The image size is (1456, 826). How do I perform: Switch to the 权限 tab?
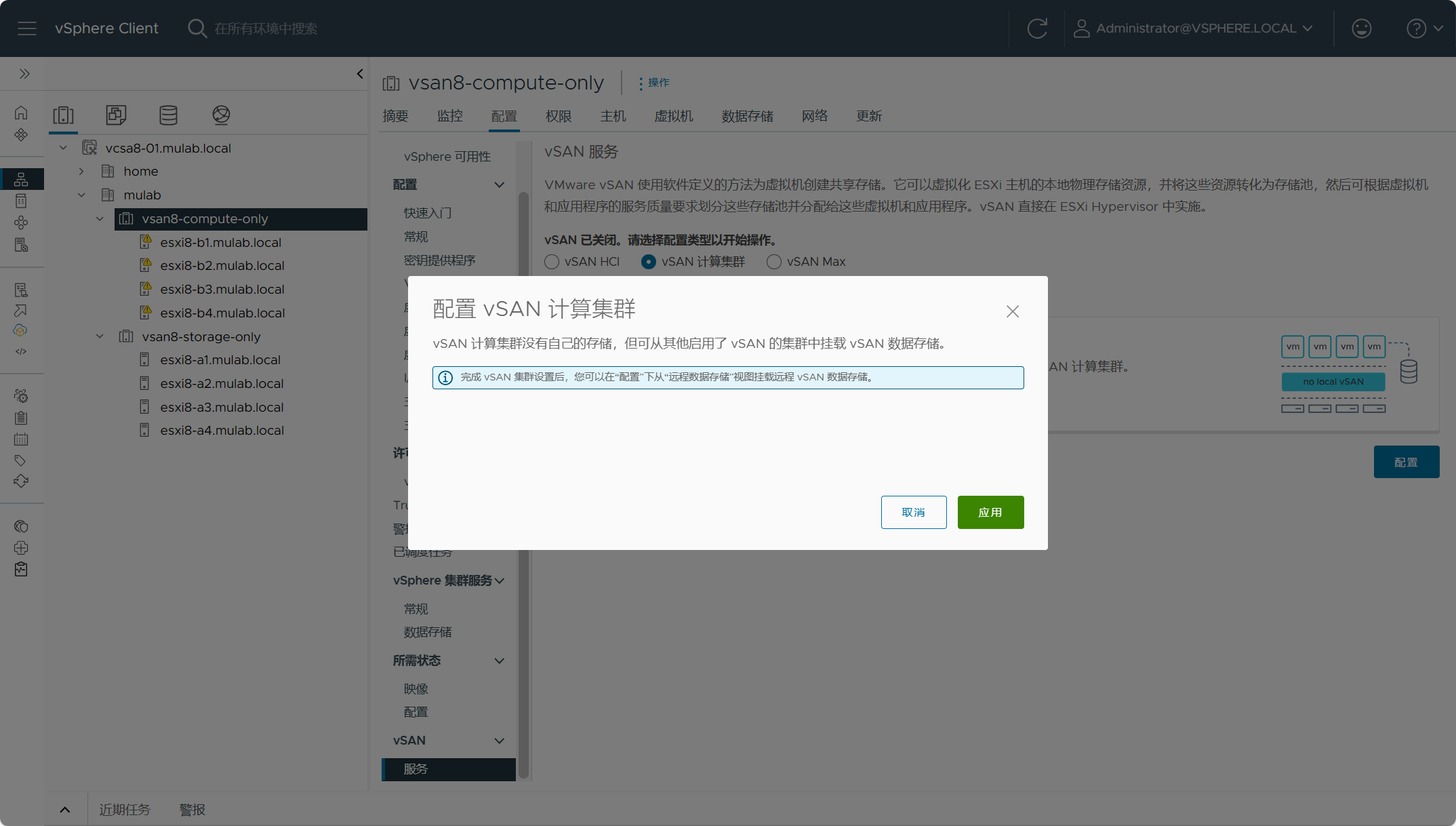coord(559,116)
